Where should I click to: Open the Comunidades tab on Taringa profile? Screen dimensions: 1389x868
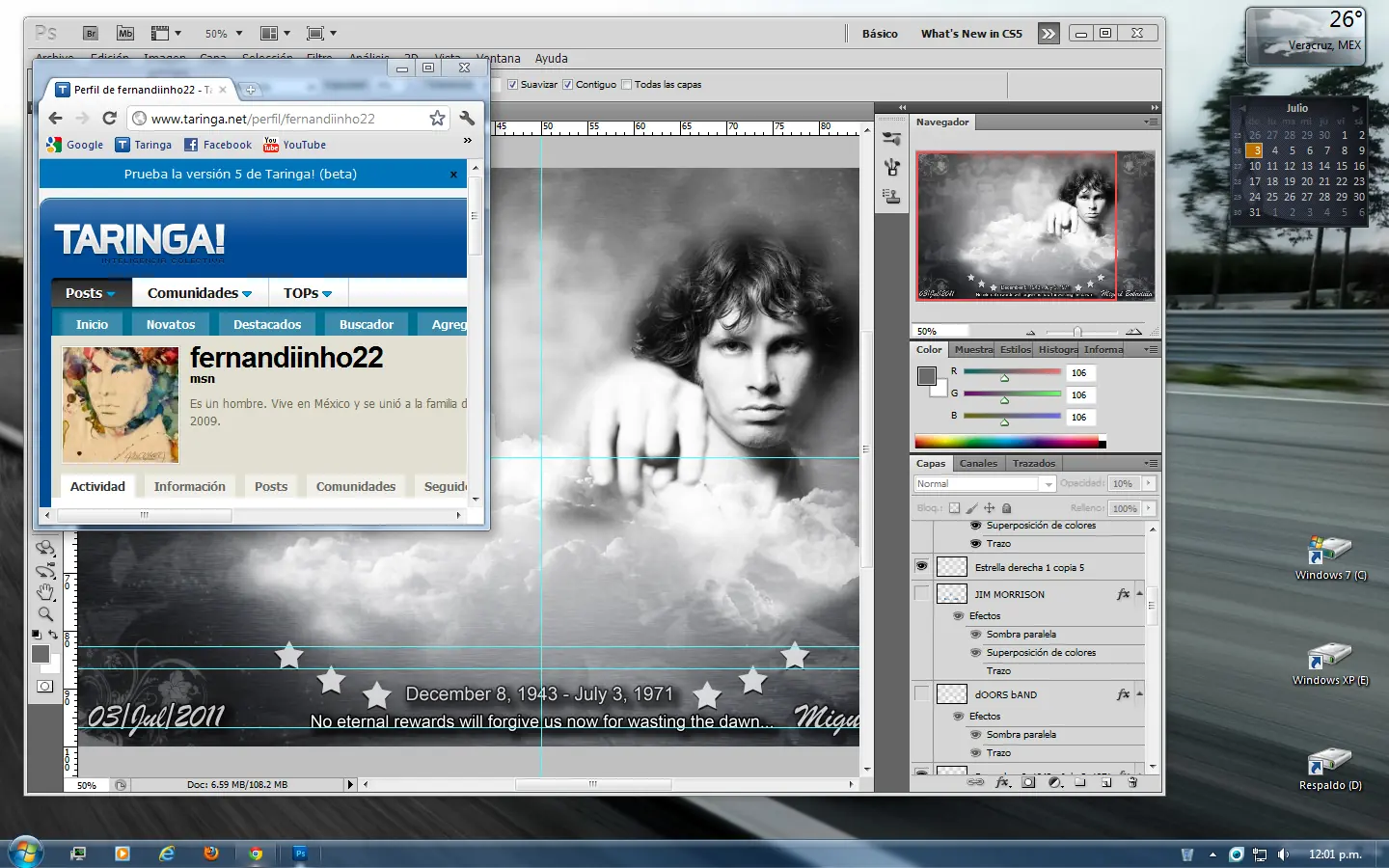(356, 487)
